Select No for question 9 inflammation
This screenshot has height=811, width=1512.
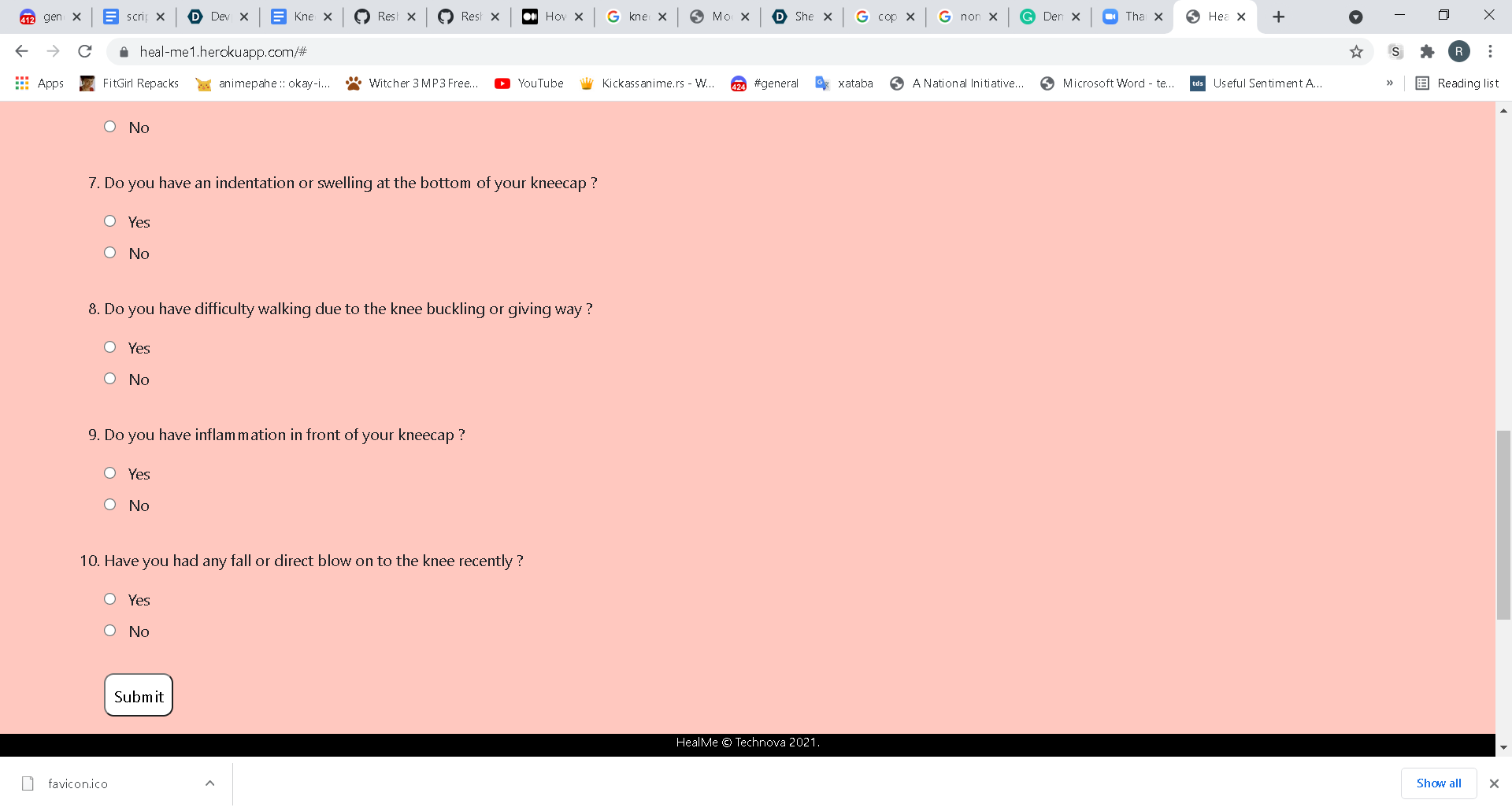point(110,505)
